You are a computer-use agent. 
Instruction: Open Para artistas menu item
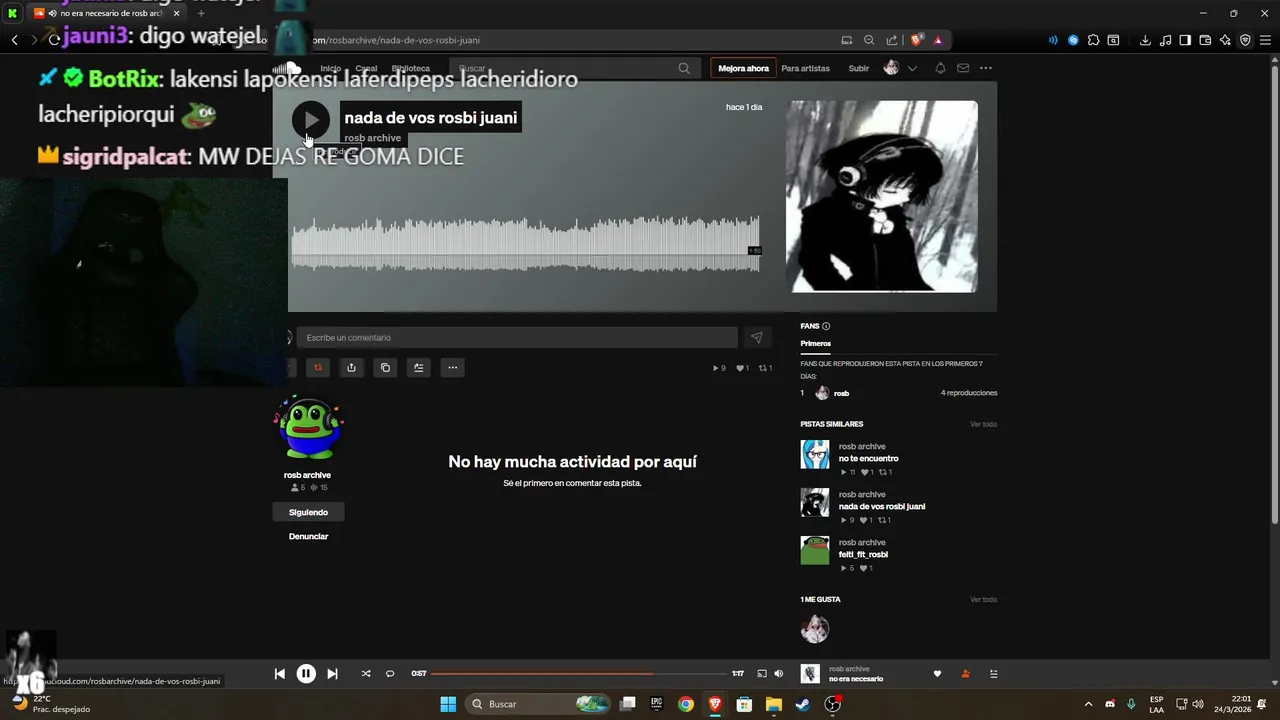point(805,69)
